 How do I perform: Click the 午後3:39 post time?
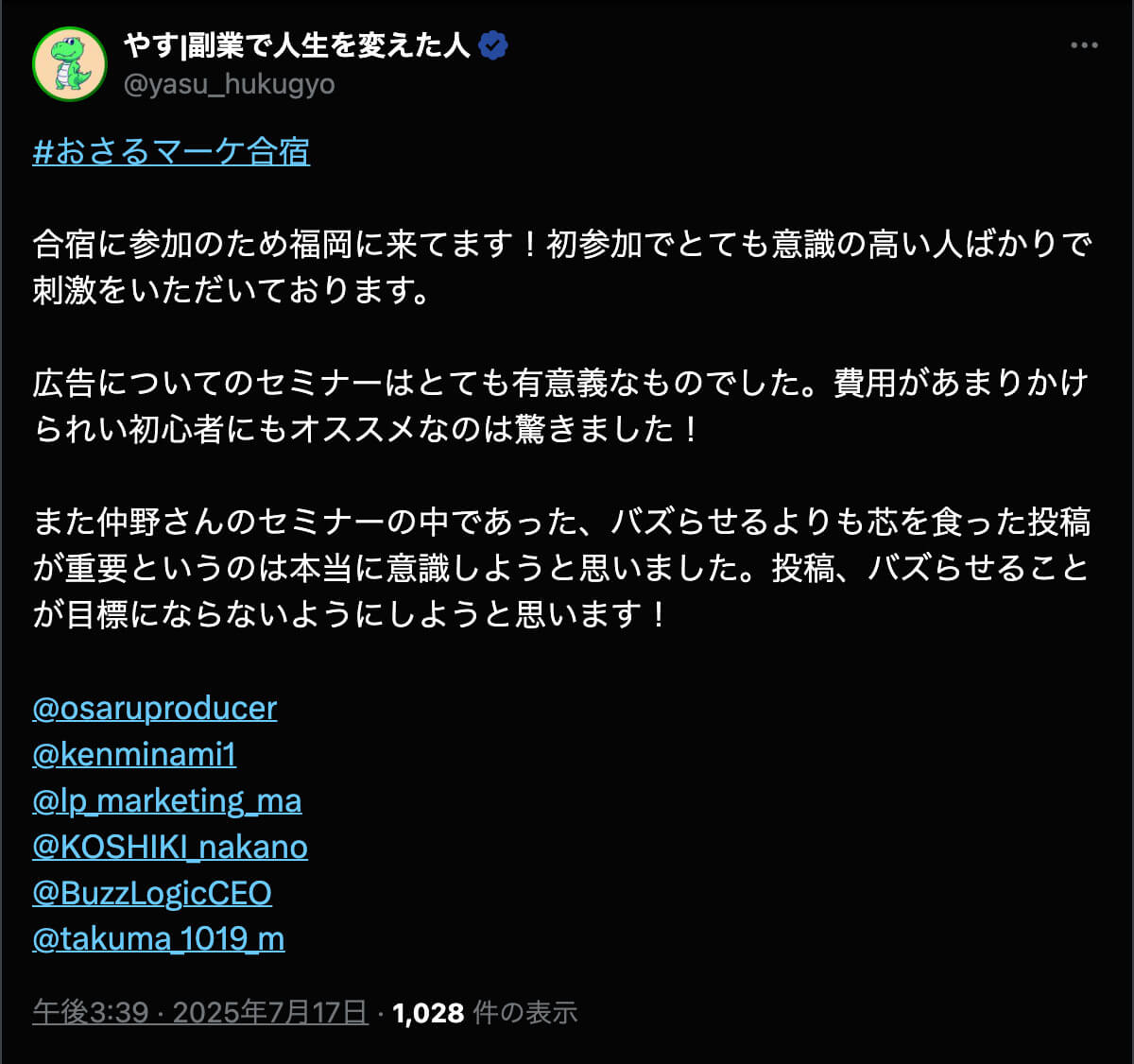[x=91, y=1013]
